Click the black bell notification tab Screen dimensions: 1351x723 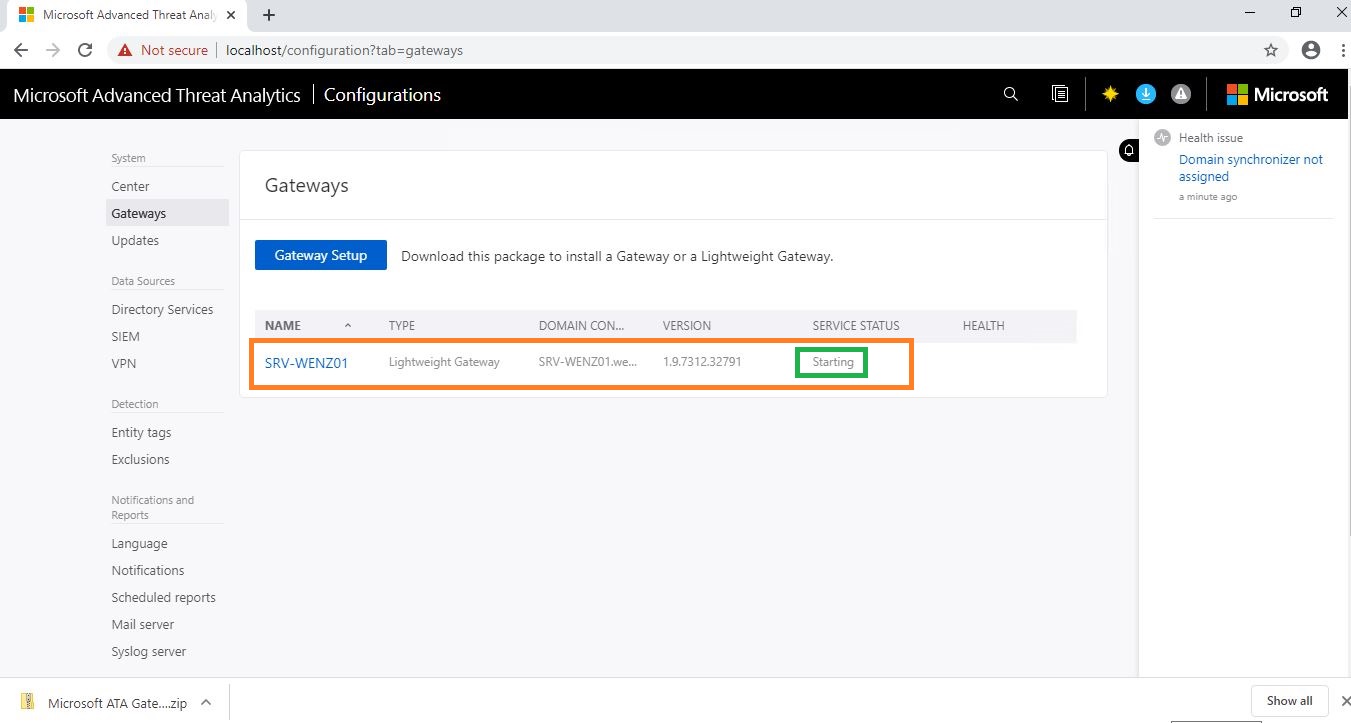[1129, 150]
